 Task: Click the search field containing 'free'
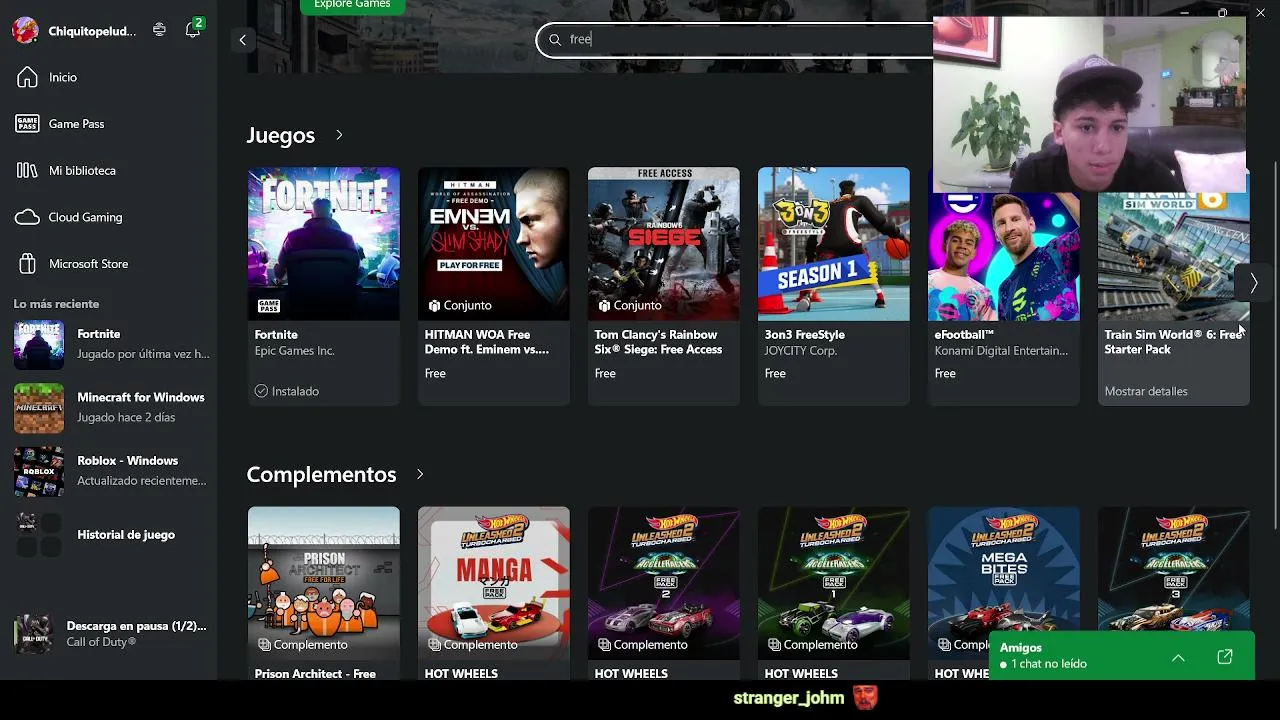point(736,40)
